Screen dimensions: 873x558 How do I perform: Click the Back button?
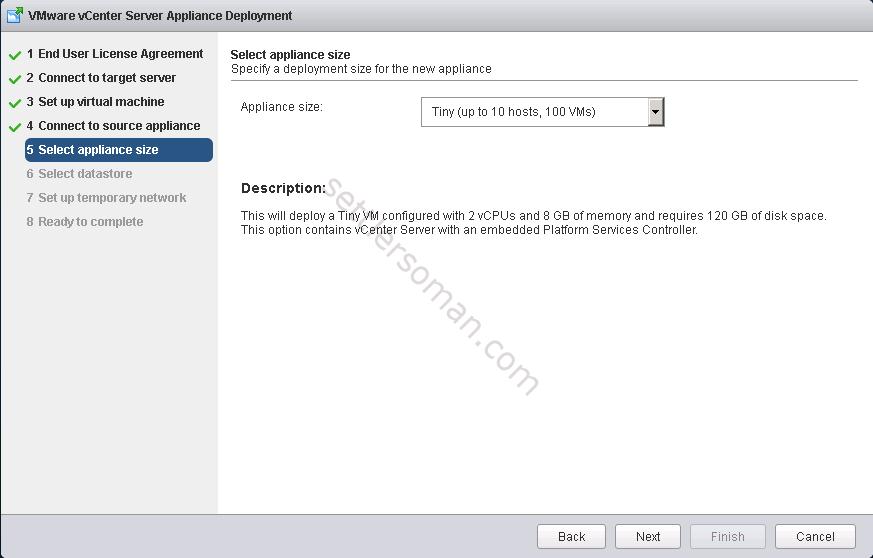point(571,536)
